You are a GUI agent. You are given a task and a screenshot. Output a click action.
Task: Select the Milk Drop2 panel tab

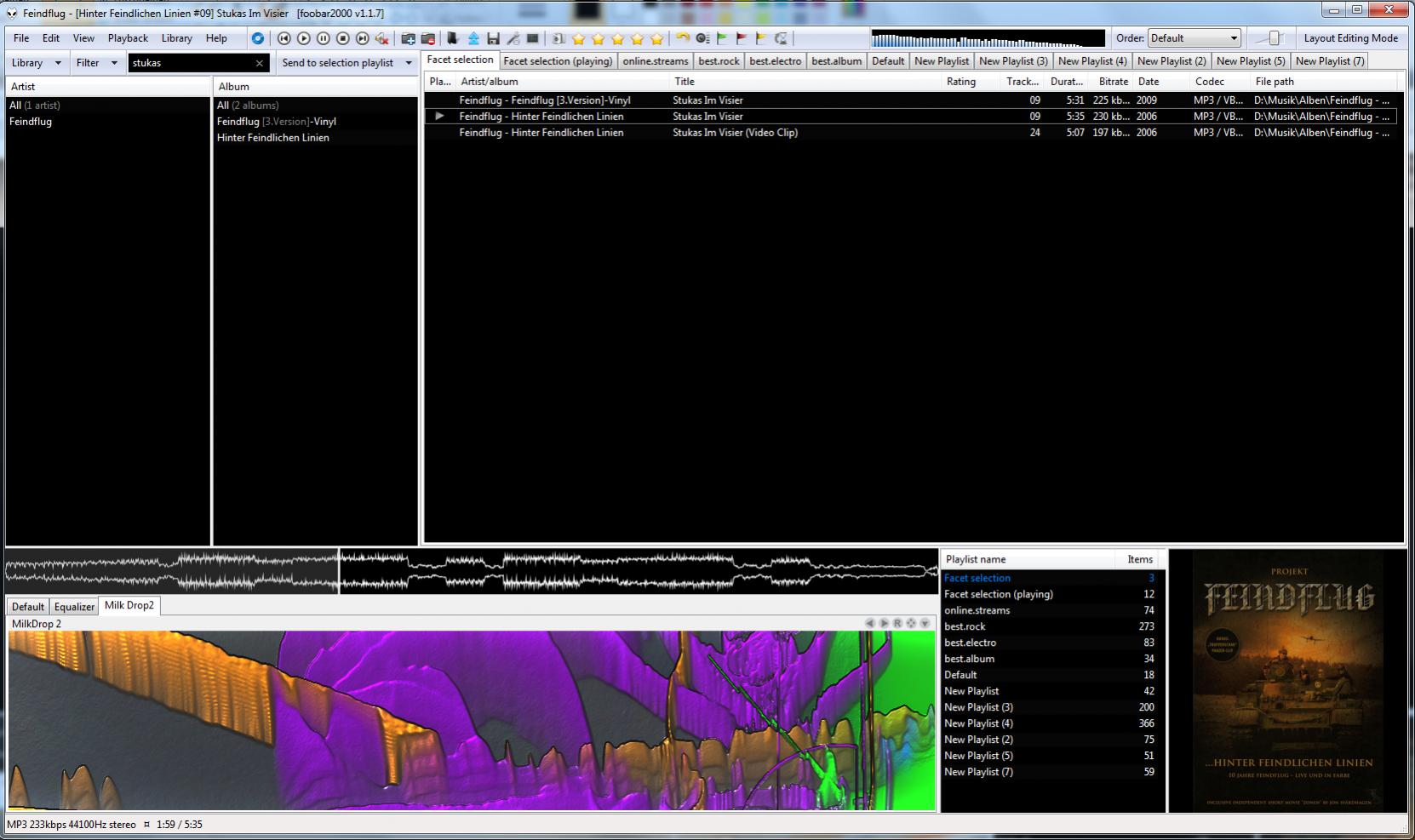coord(129,605)
